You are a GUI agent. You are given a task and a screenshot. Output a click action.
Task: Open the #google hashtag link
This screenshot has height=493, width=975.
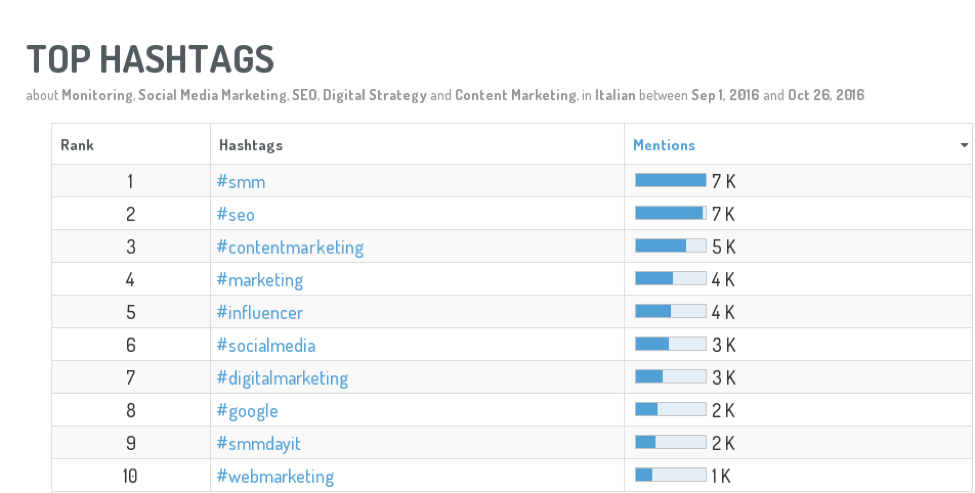(x=247, y=412)
